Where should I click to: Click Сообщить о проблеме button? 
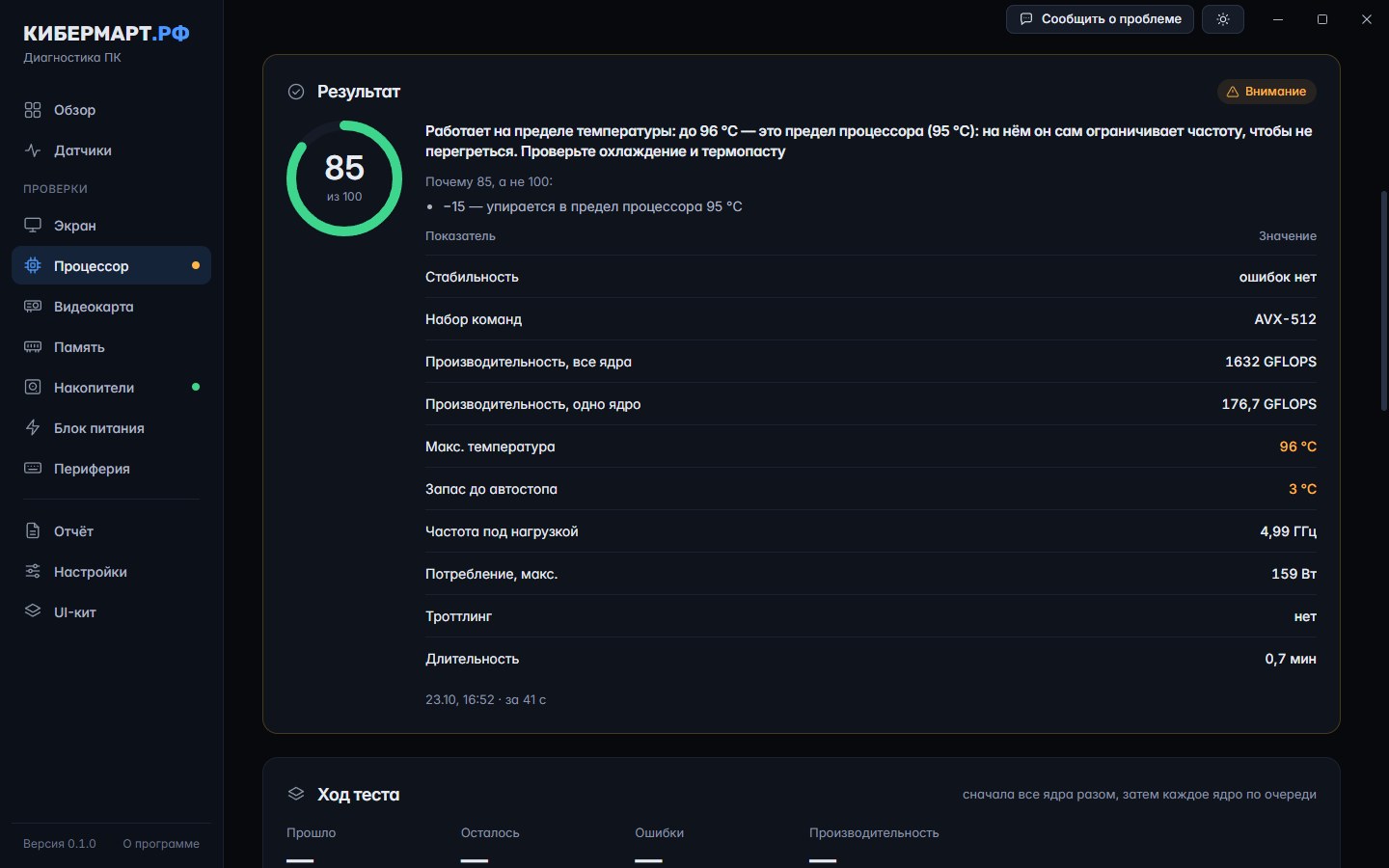click(1100, 19)
